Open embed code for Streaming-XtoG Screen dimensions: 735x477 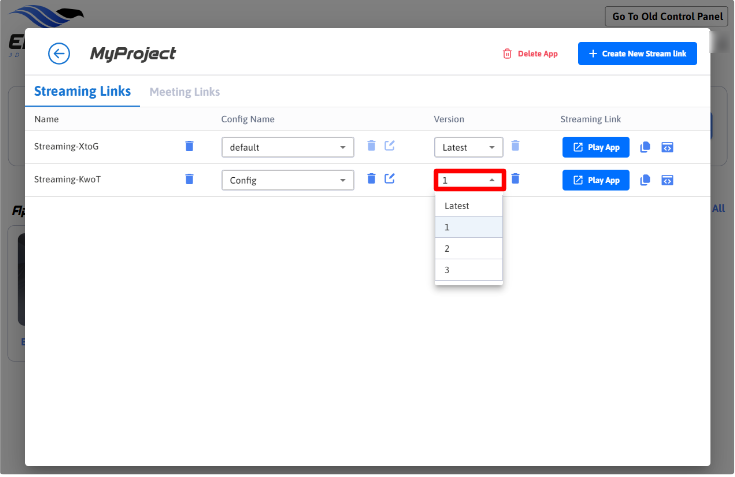click(x=667, y=147)
